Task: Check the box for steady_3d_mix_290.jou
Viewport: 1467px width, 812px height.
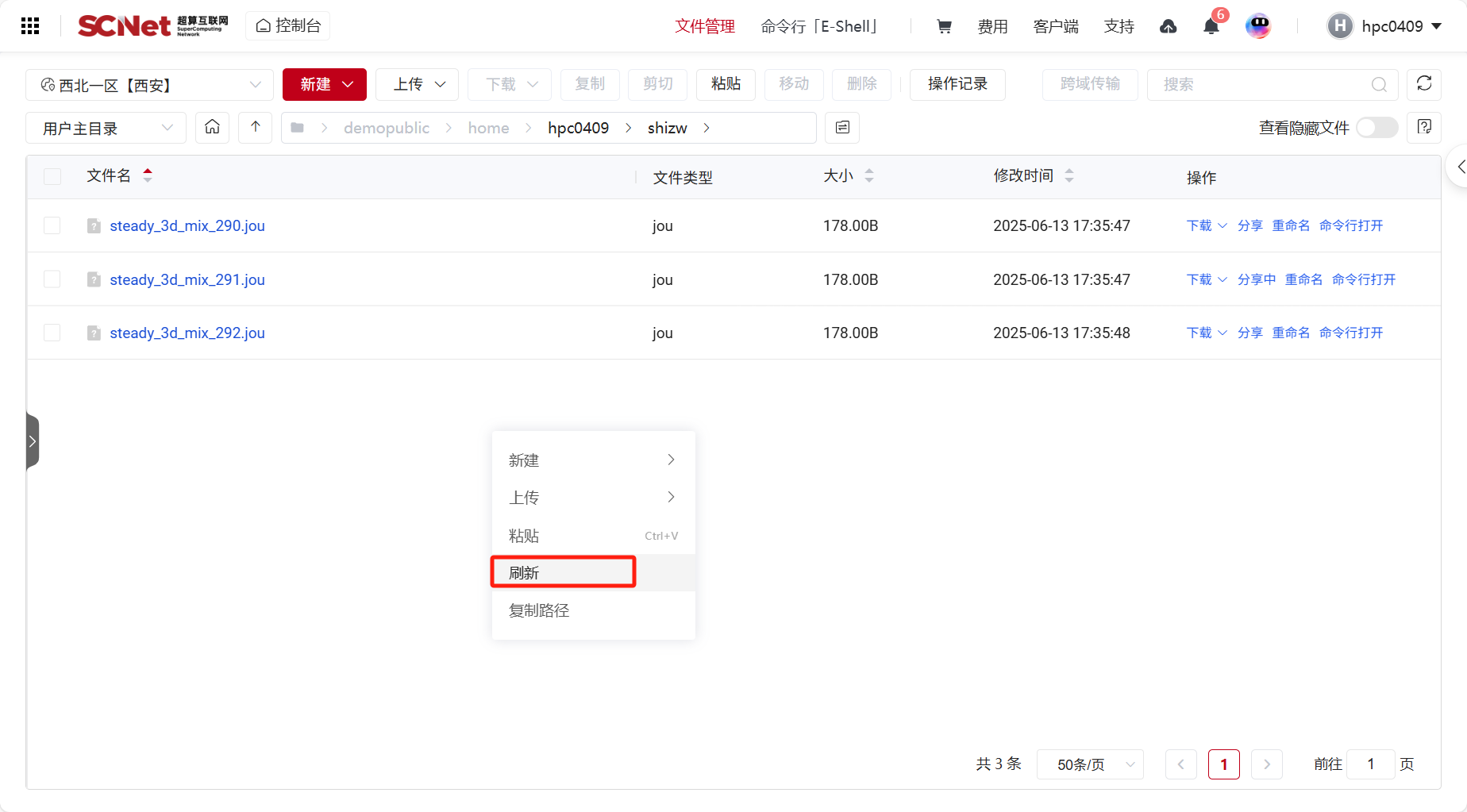Action: [52, 225]
